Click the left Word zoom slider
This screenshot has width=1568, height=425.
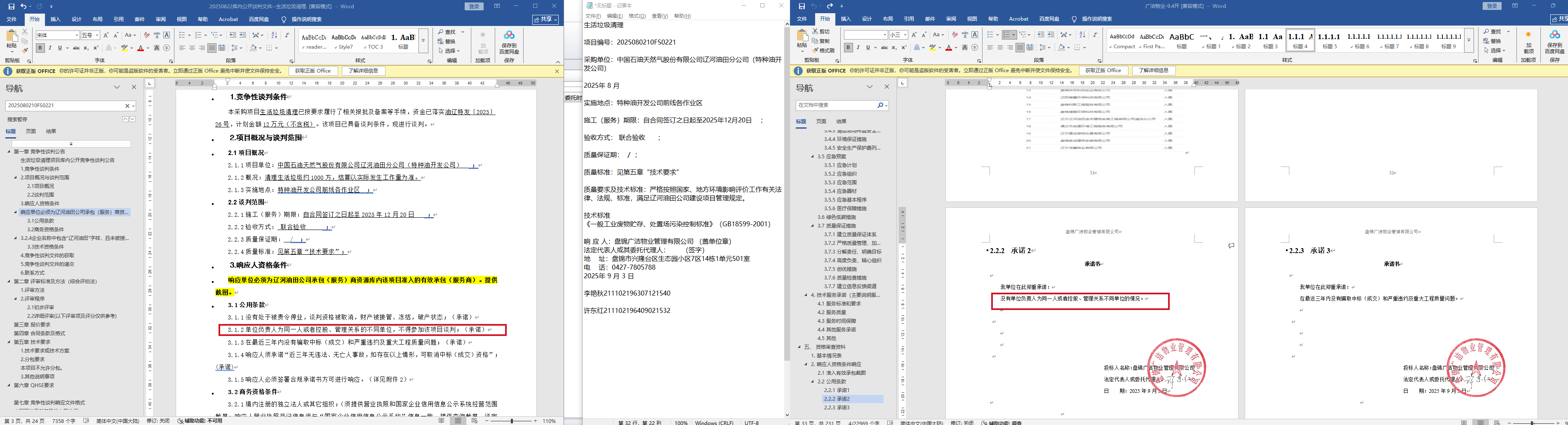click(512, 421)
